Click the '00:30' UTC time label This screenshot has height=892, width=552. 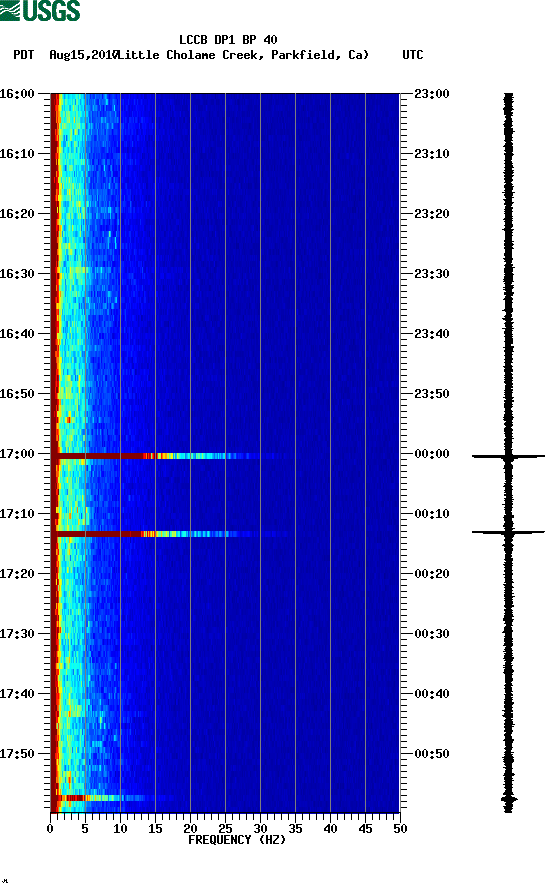(432, 634)
